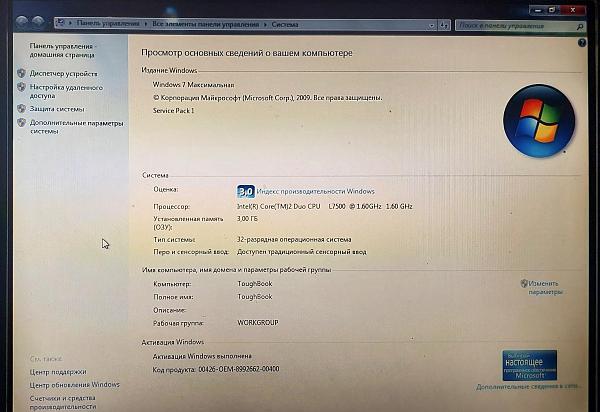Open Панель управления - домашняя страница

tap(62, 50)
